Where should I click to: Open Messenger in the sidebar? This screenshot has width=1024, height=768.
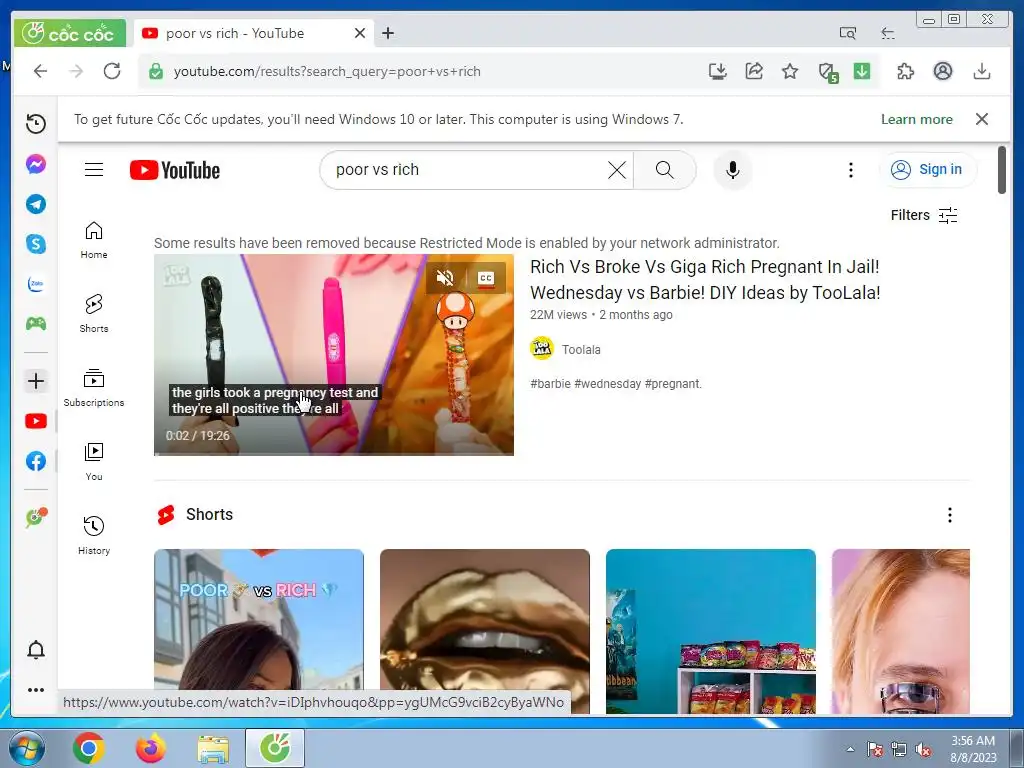36,164
